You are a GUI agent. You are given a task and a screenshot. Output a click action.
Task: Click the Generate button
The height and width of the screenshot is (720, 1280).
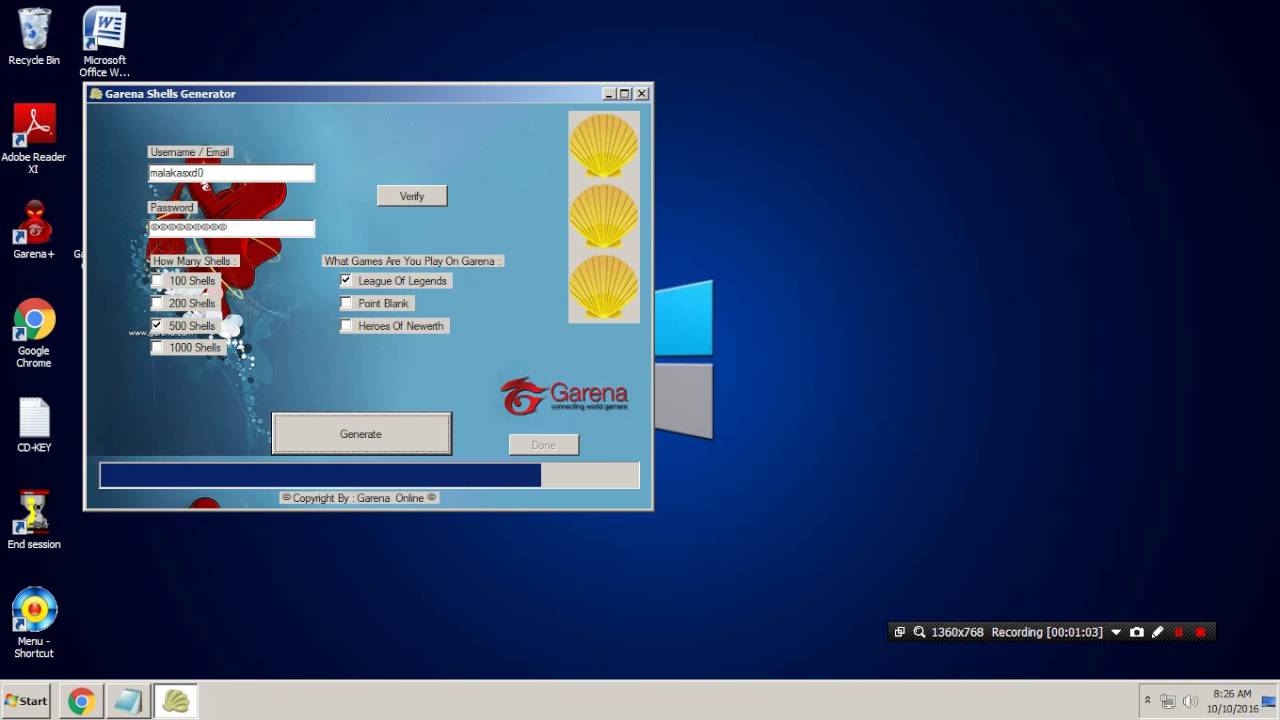point(361,434)
